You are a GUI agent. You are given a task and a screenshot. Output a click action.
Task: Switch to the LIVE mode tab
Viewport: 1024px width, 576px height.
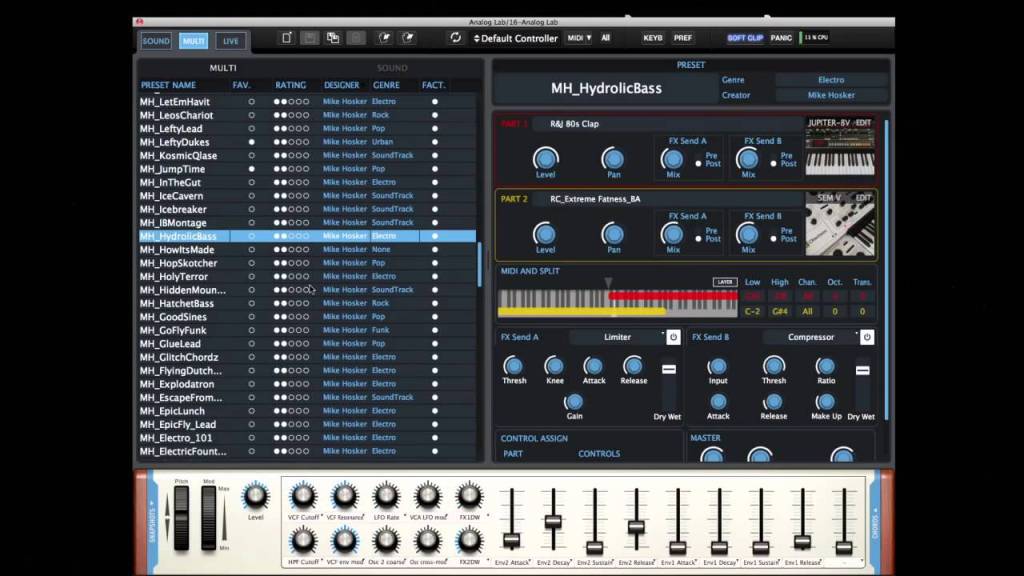tap(230, 41)
